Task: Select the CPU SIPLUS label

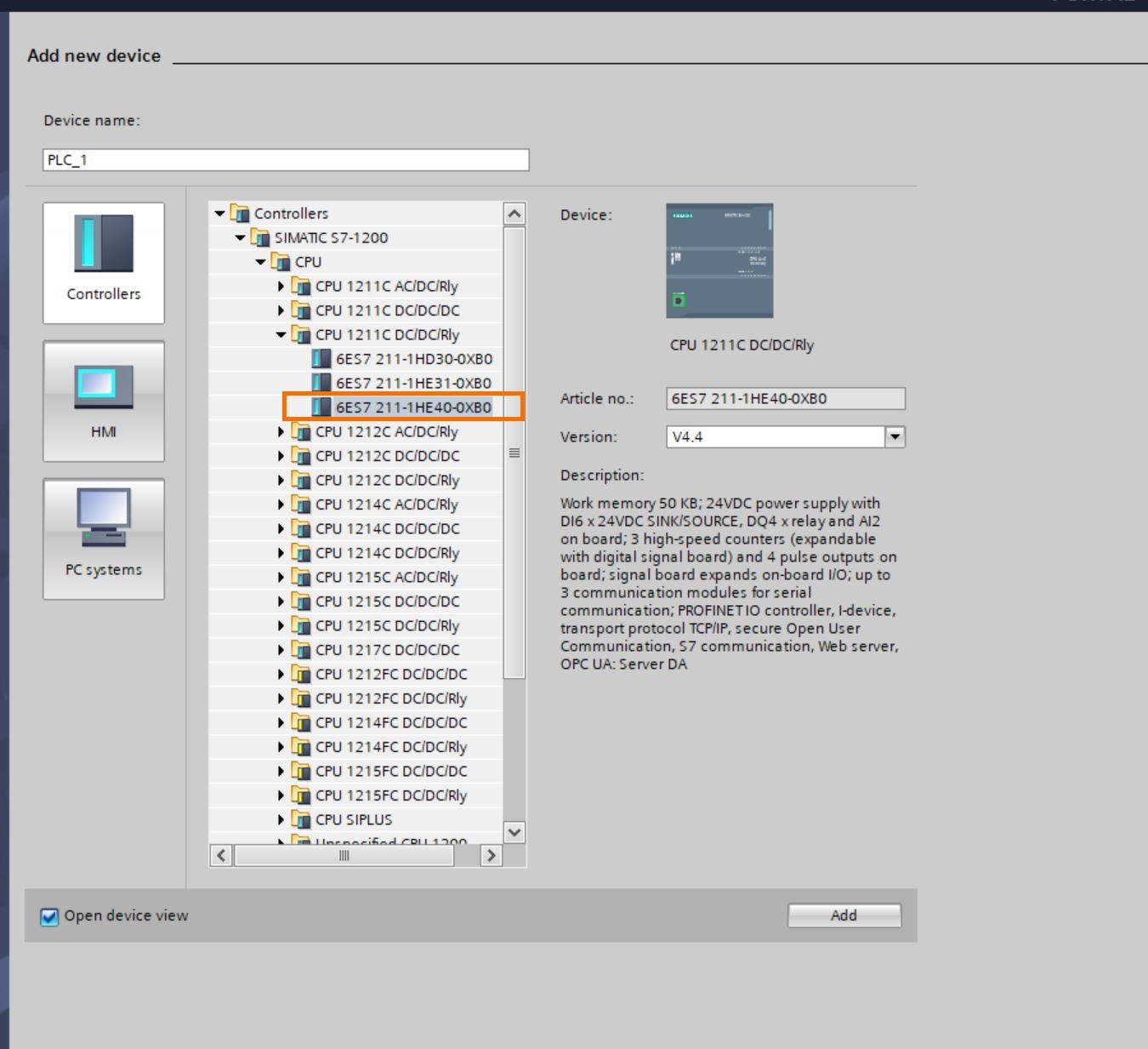Action: (354, 820)
